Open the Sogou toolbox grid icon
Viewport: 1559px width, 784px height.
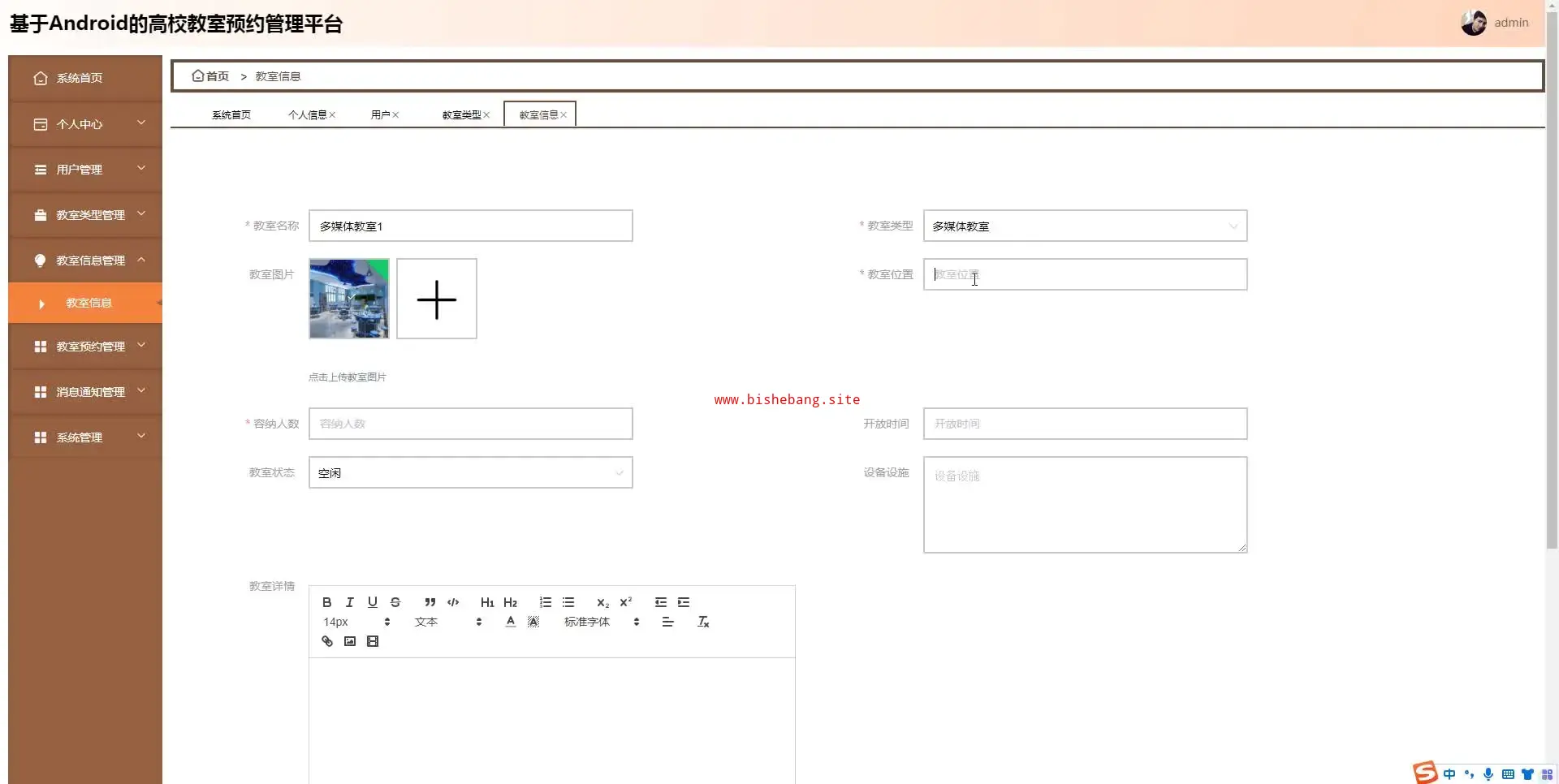pyautogui.click(x=1547, y=774)
